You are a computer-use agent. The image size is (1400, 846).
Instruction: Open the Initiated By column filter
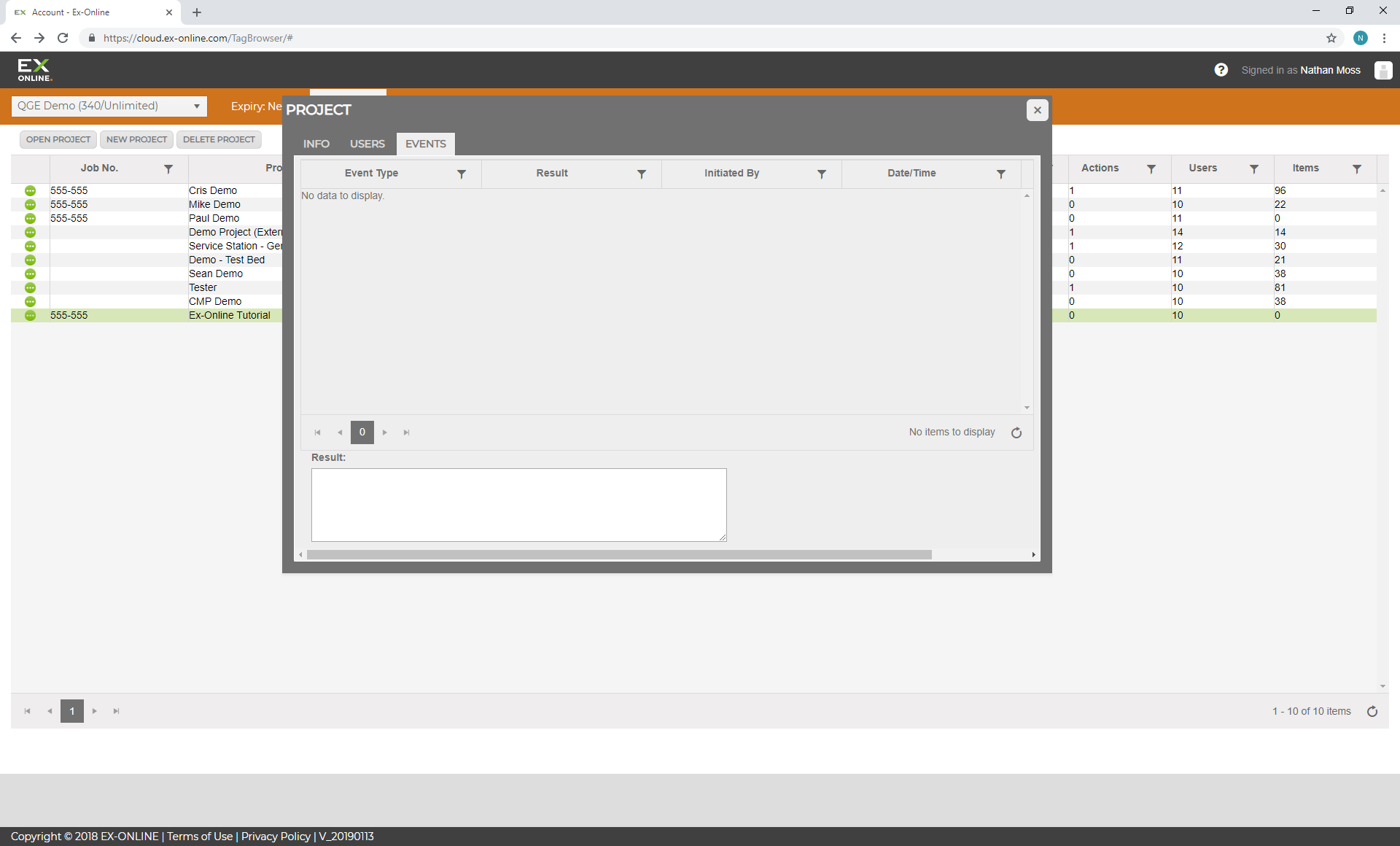[x=821, y=174]
